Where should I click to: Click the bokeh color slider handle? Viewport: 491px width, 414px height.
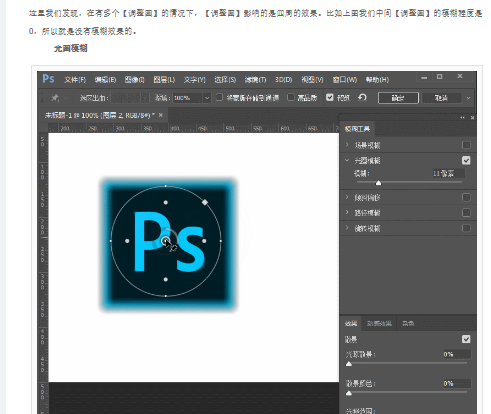[349, 393]
